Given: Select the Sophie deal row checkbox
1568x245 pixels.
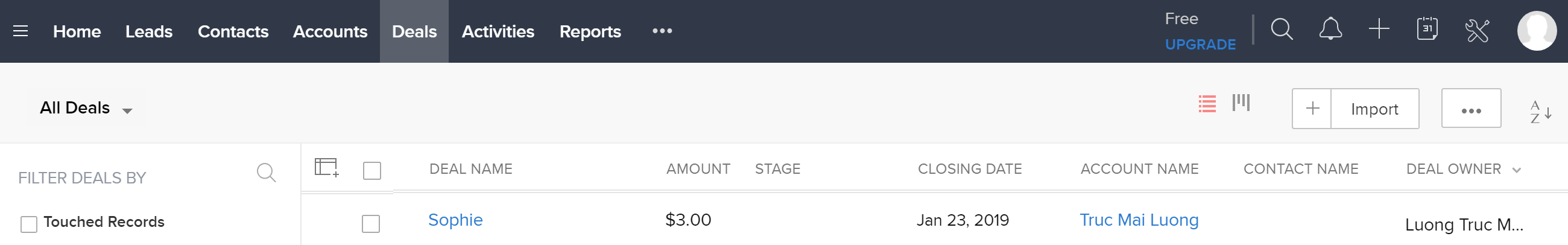Looking at the screenshot, I should tap(371, 223).
